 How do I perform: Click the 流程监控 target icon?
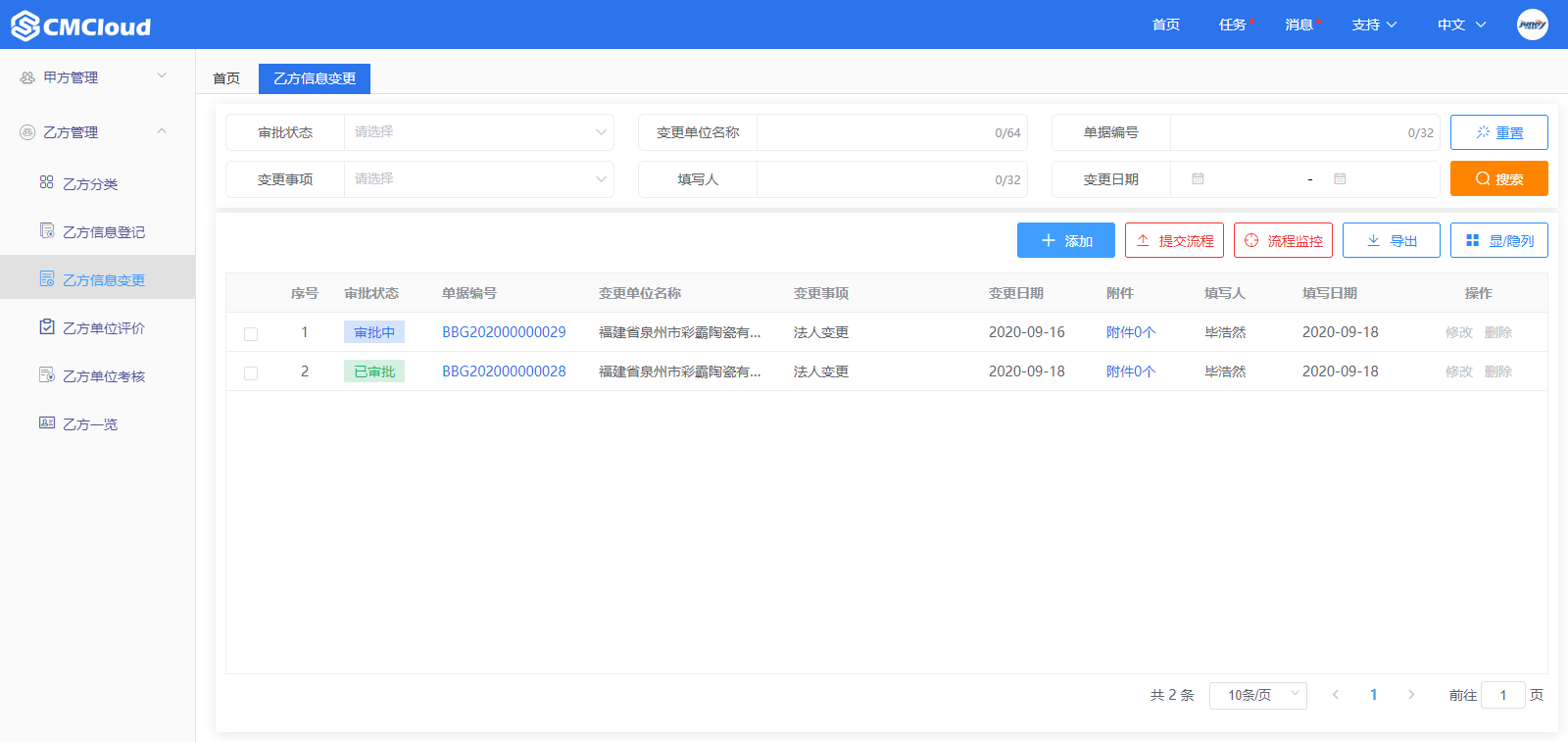1251,240
